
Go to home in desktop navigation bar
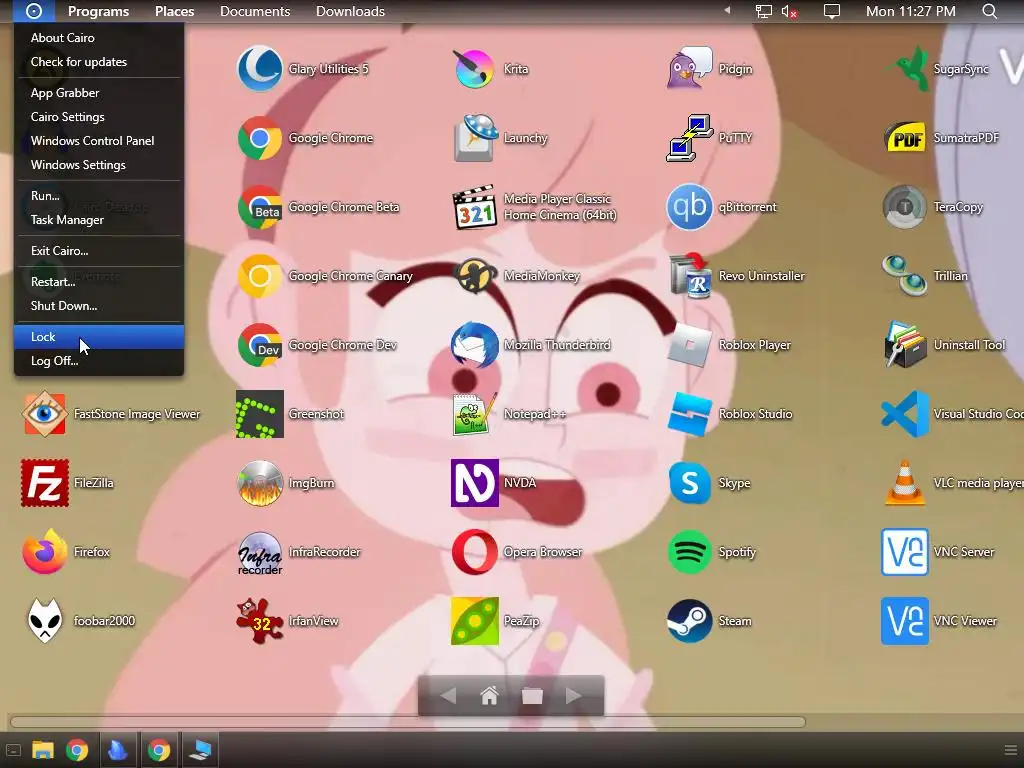pos(489,696)
